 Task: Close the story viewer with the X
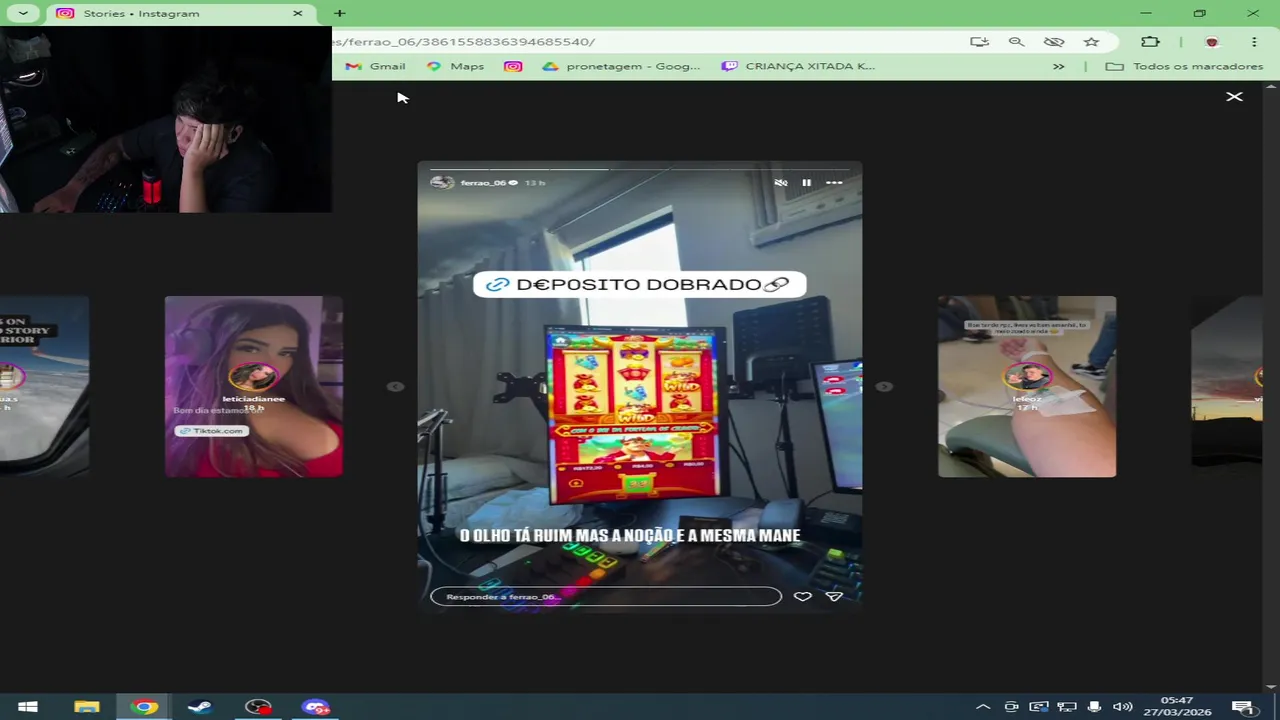[1234, 97]
